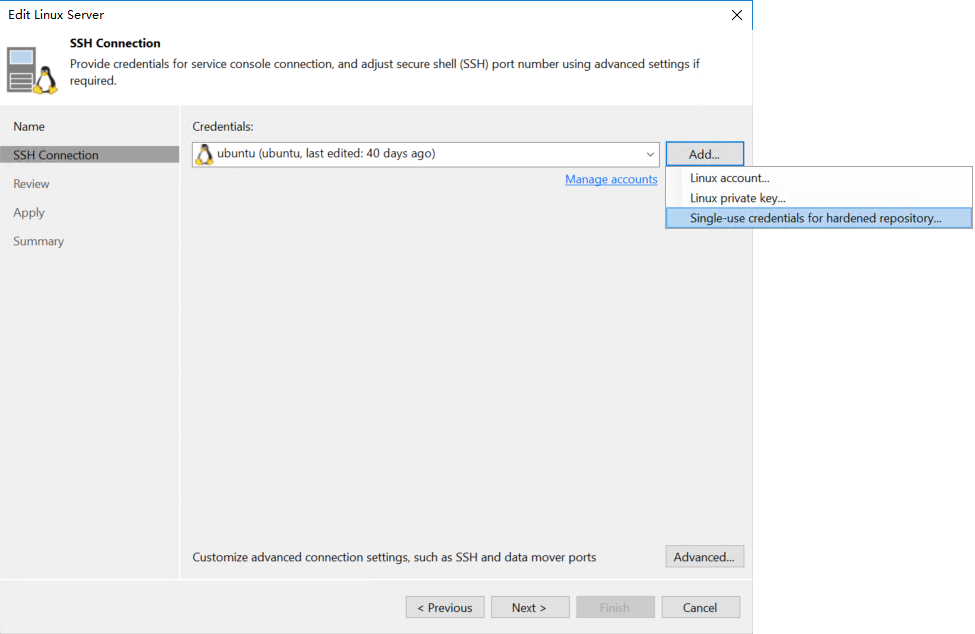Image resolution: width=975 pixels, height=634 pixels.
Task: Select the ubuntu credentials entry
Action: pyautogui.click(x=426, y=154)
